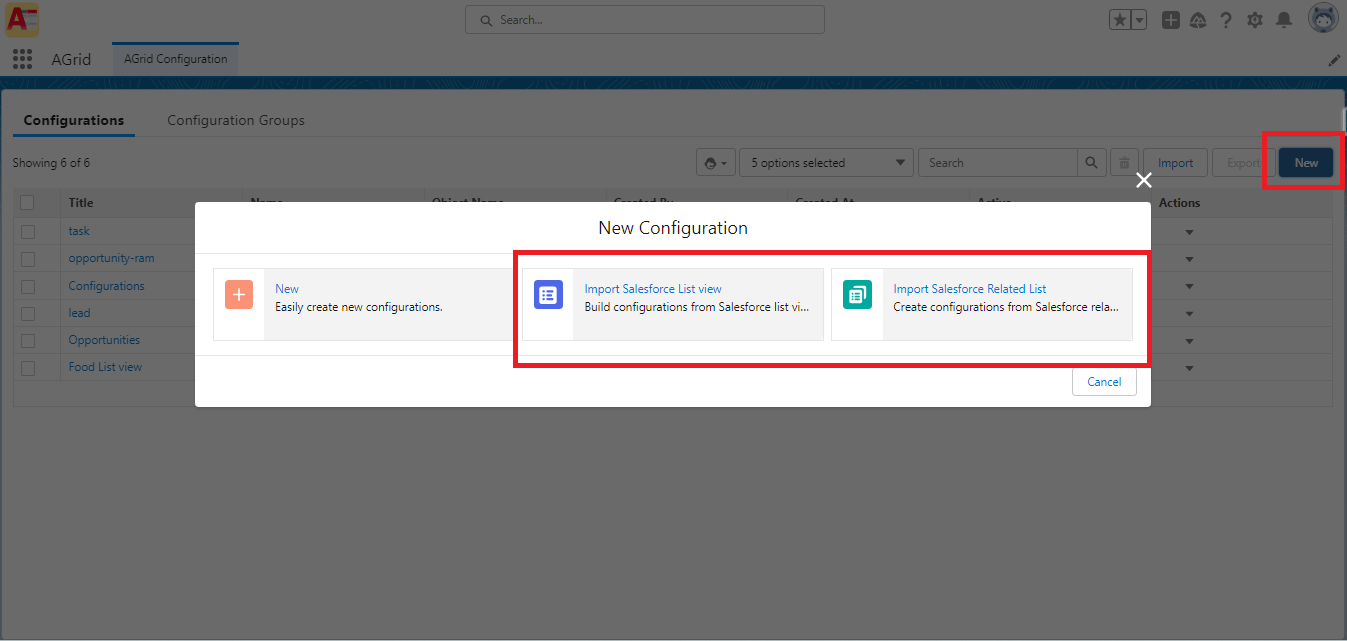Expand actions dropdown for Opportunities row
This screenshot has width=1347, height=641.
(x=1189, y=340)
